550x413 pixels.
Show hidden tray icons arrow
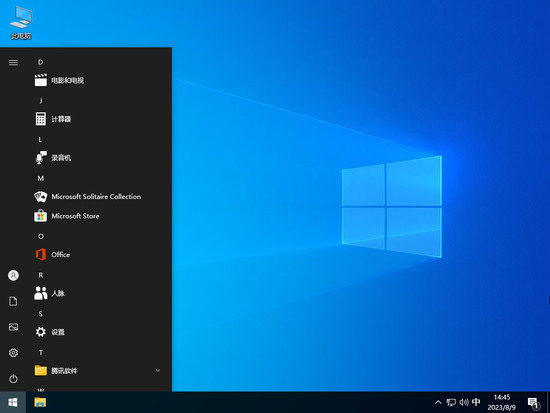pyautogui.click(x=438, y=402)
